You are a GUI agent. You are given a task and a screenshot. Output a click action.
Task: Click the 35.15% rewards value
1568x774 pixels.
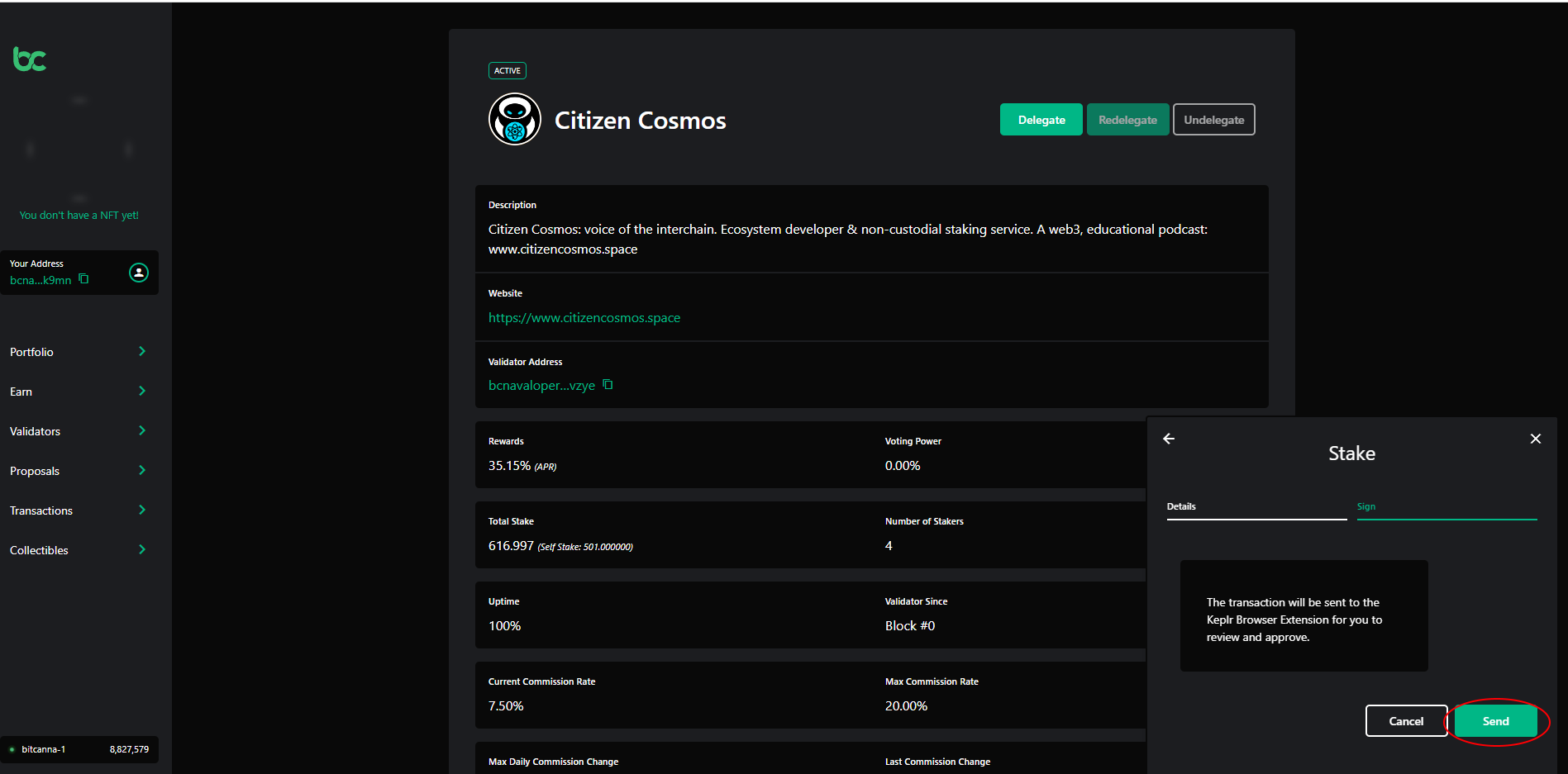tap(509, 466)
